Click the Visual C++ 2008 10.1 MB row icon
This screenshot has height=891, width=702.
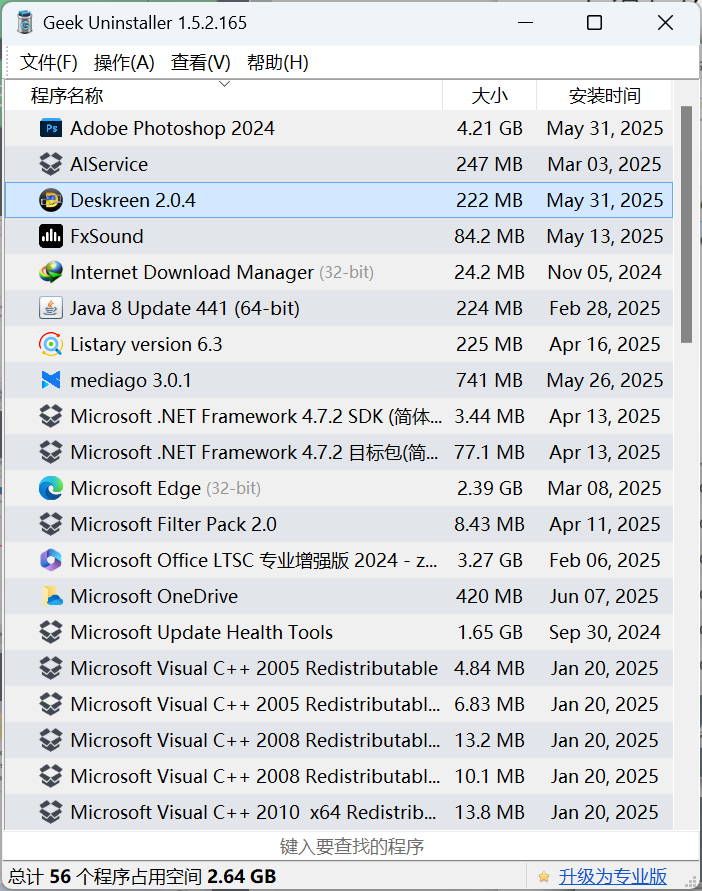[x=51, y=776]
